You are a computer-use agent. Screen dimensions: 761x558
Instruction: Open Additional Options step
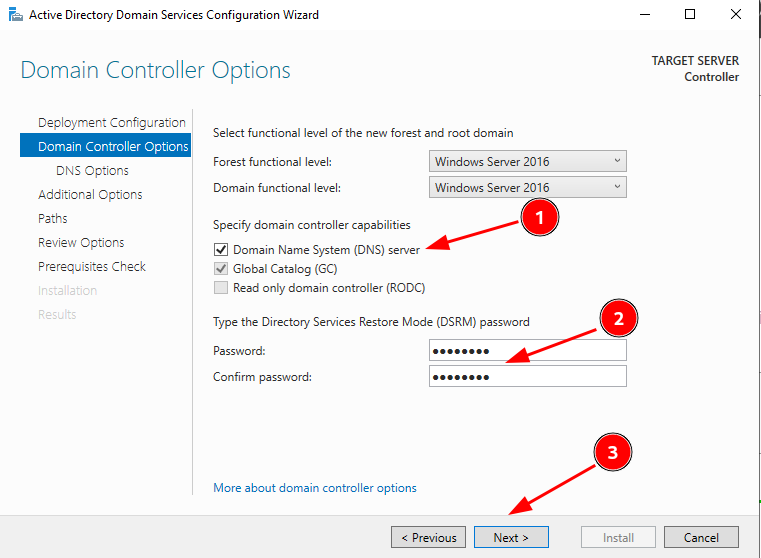click(x=90, y=195)
